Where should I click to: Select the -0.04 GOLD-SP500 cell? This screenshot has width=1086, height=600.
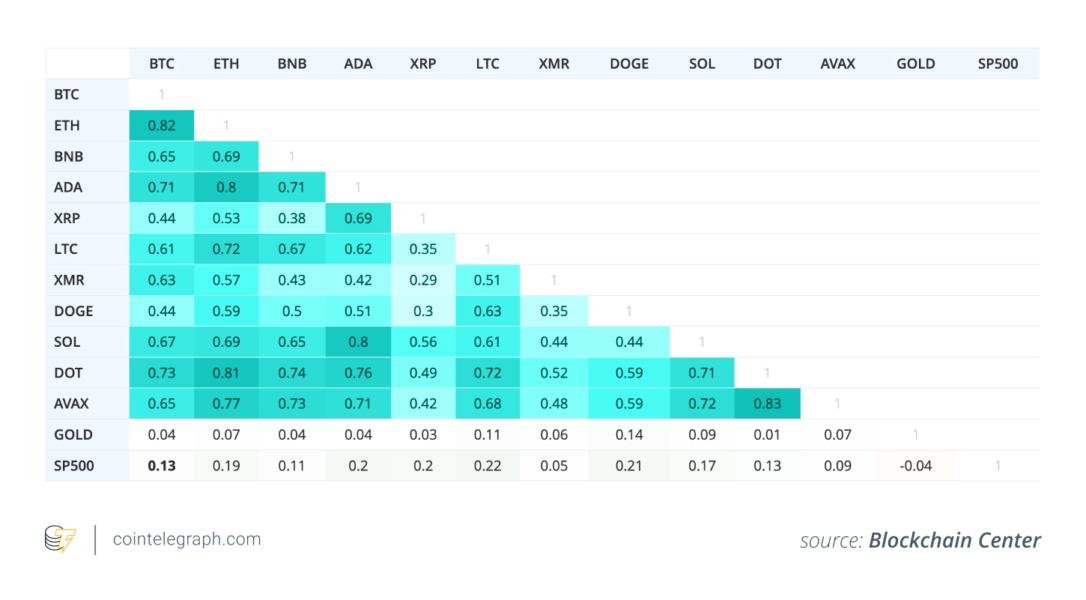[x=916, y=466]
